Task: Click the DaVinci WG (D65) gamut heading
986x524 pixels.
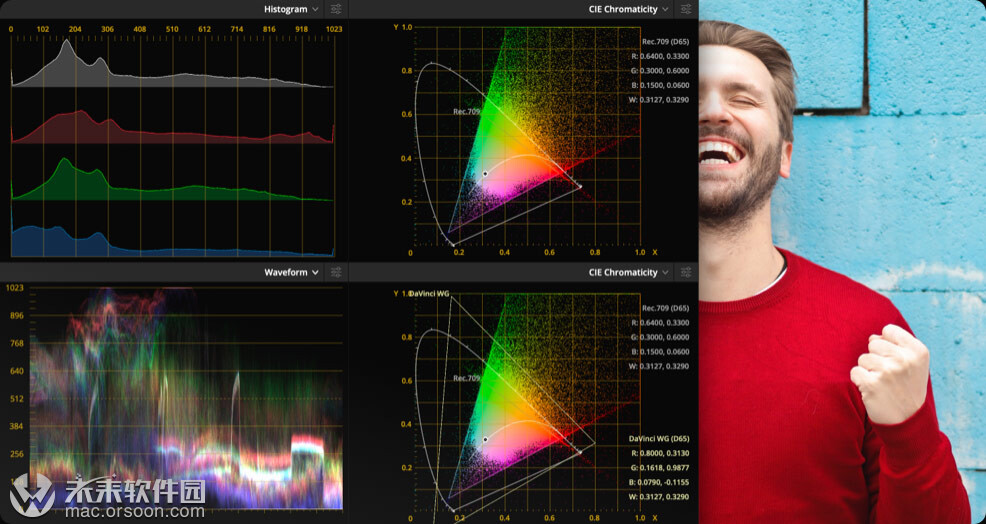Action: (x=658, y=438)
